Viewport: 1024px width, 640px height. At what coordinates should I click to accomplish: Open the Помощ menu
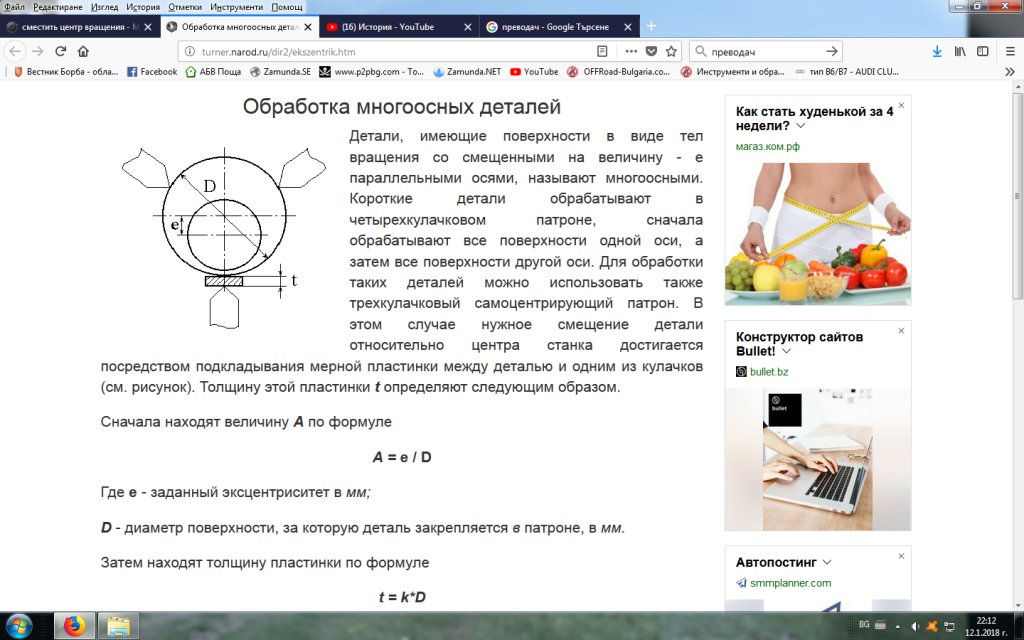(286, 7)
